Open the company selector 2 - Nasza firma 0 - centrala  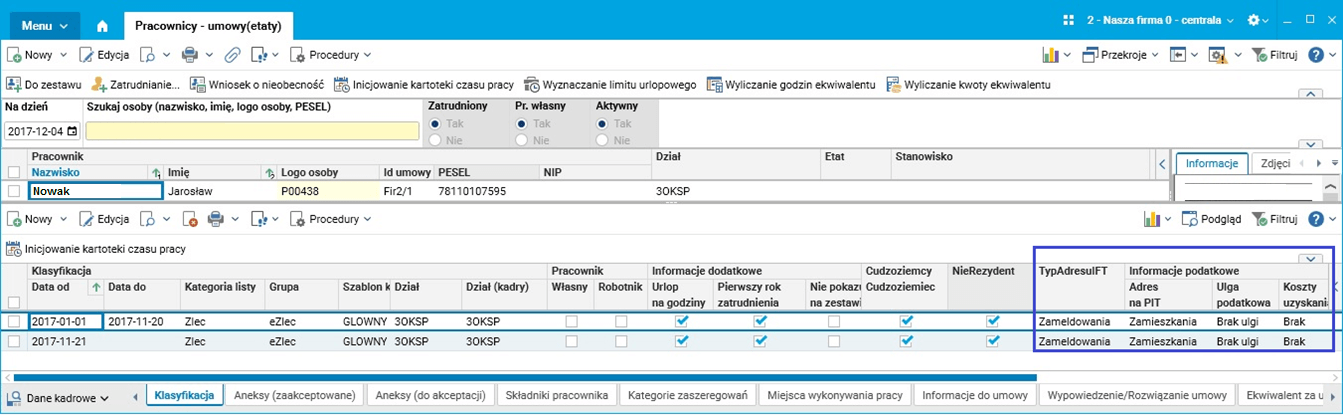click(x=1158, y=20)
